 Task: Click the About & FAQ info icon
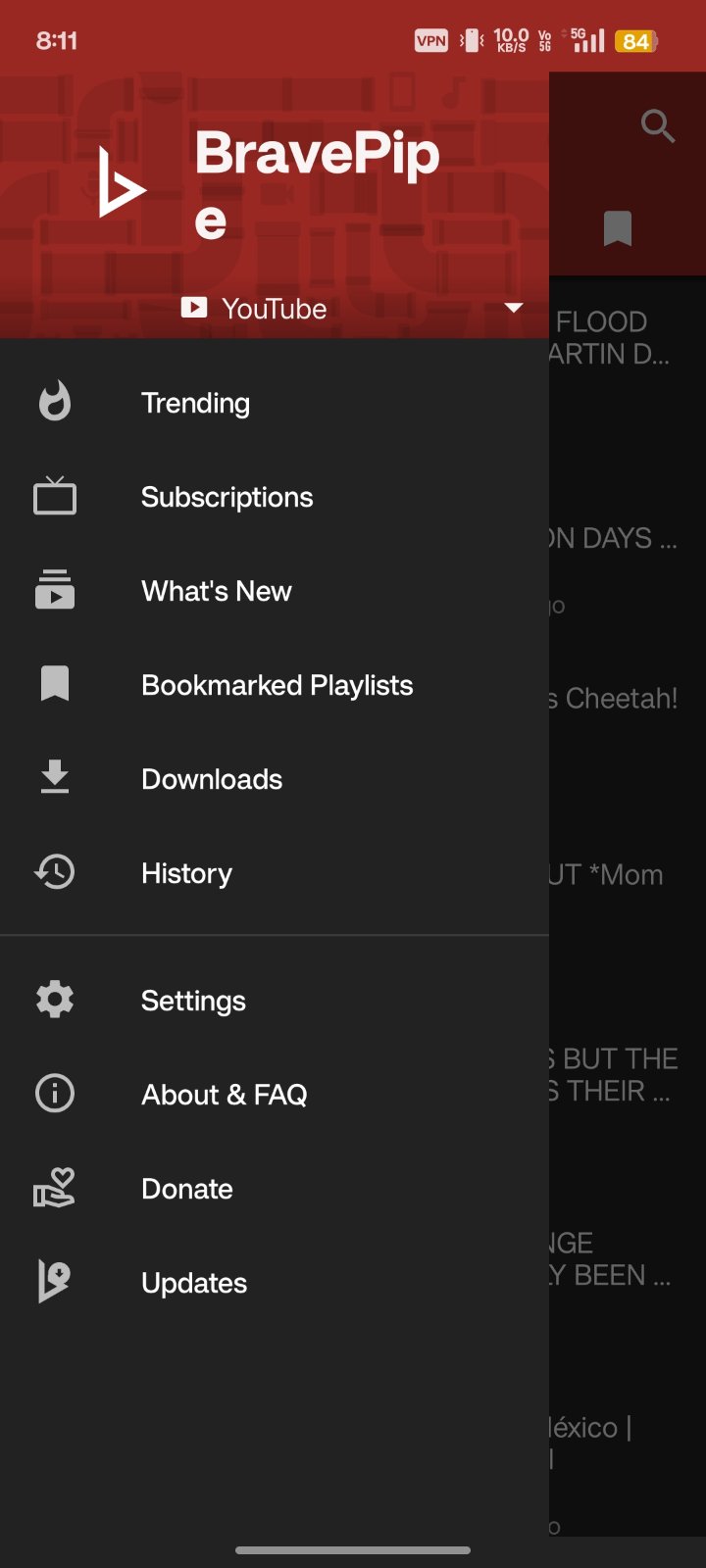click(x=55, y=1094)
